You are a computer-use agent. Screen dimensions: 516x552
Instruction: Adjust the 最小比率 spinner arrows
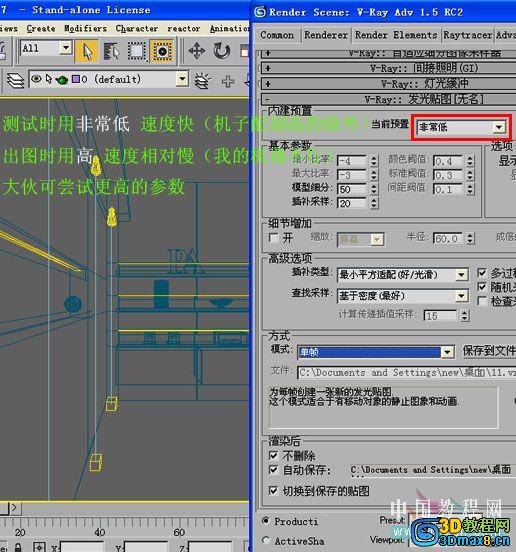pyautogui.click(x=374, y=161)
